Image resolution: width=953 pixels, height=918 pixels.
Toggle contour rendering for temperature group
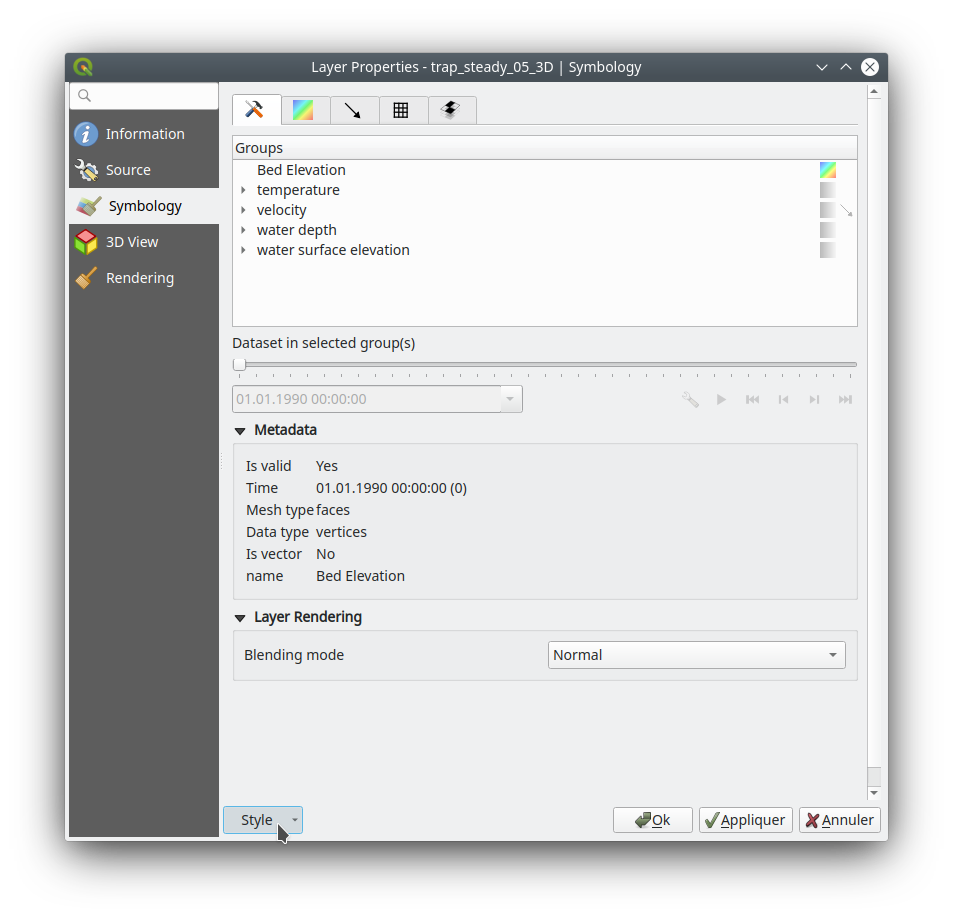tap(827, 190)
